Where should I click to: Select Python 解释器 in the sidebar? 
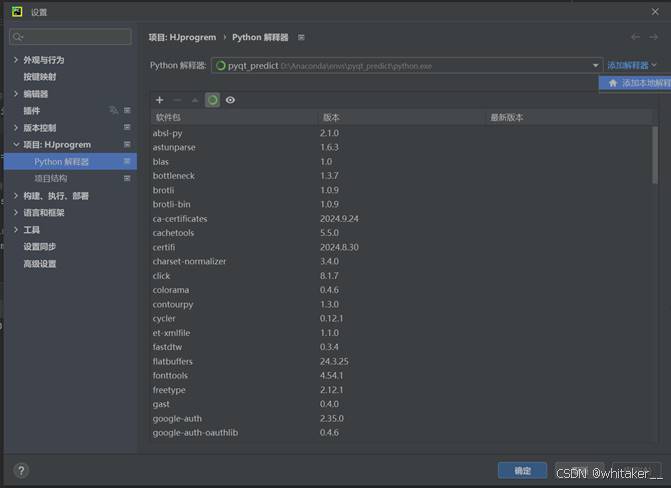70,161
